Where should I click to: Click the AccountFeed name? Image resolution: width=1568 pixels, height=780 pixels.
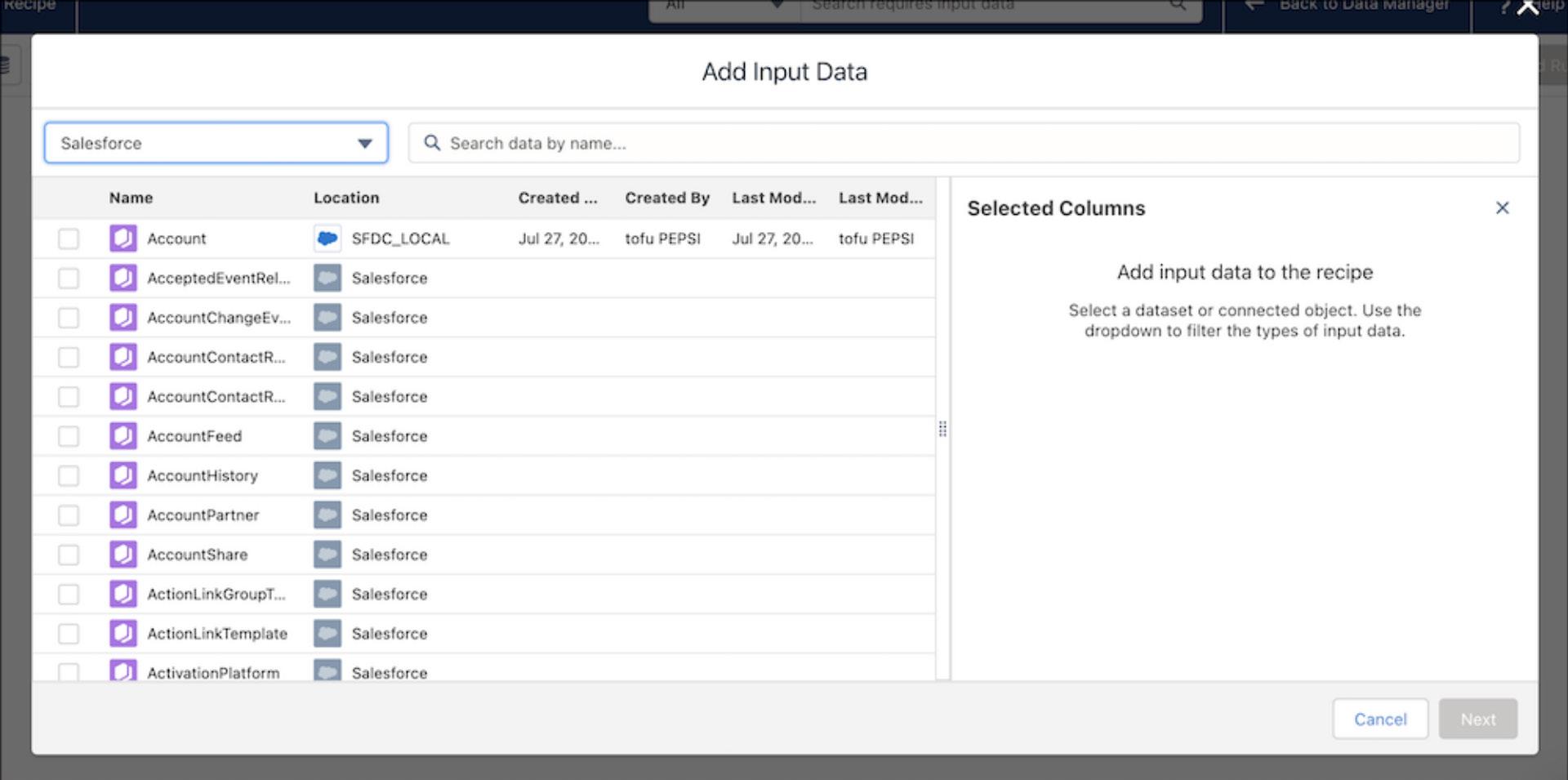(194, 436)
